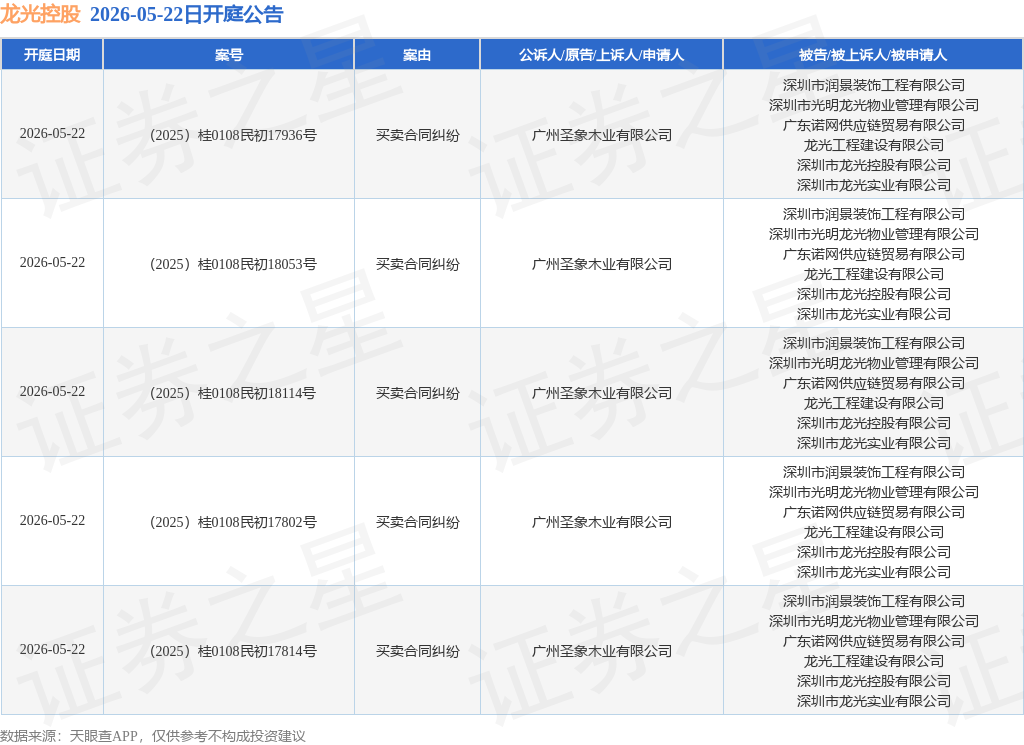
Task: Click 深圳市龙光实业有限公司 in the 17814号 row
Action: 874,701
